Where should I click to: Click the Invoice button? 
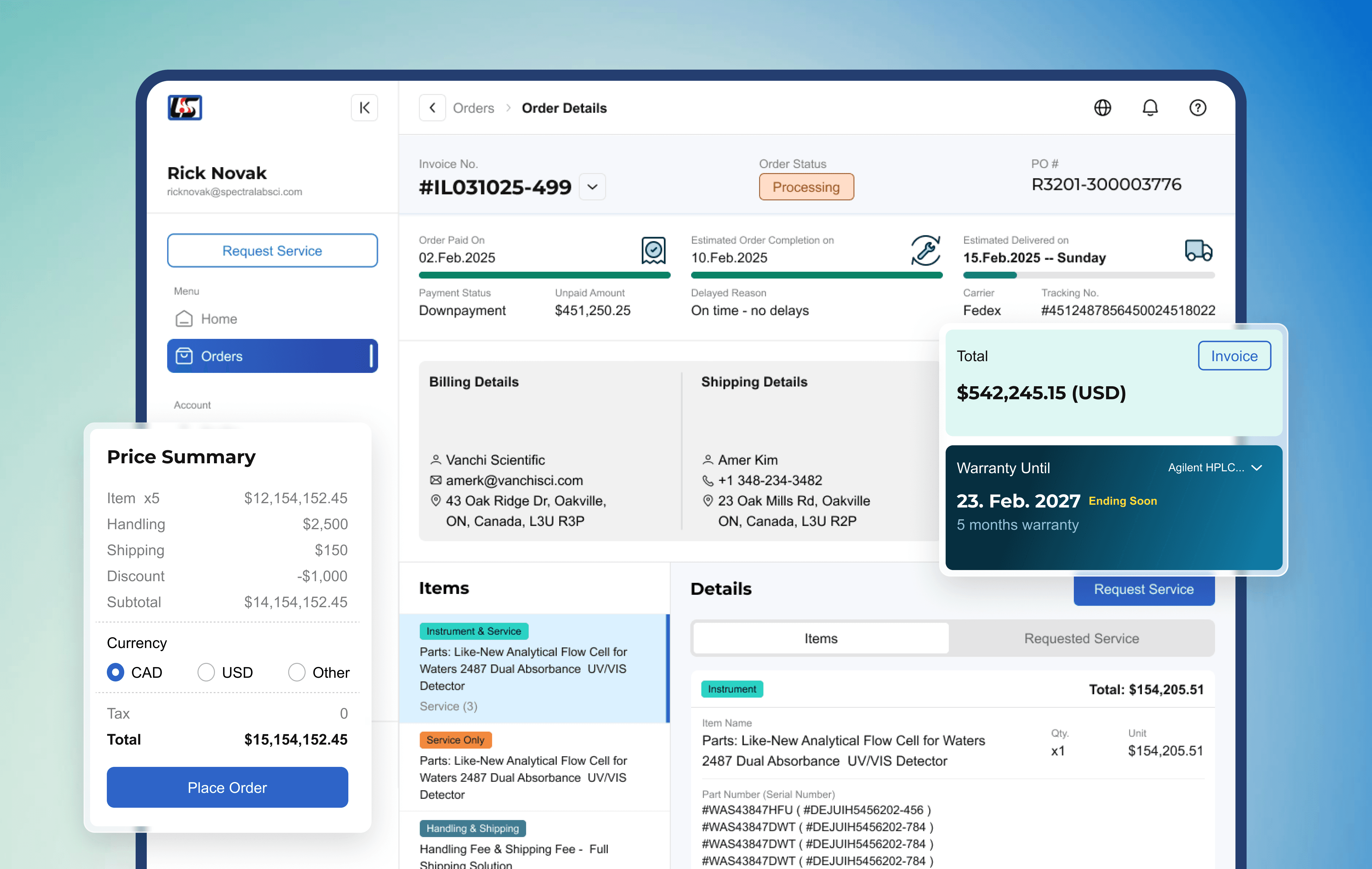click(x=1234, y=356)
